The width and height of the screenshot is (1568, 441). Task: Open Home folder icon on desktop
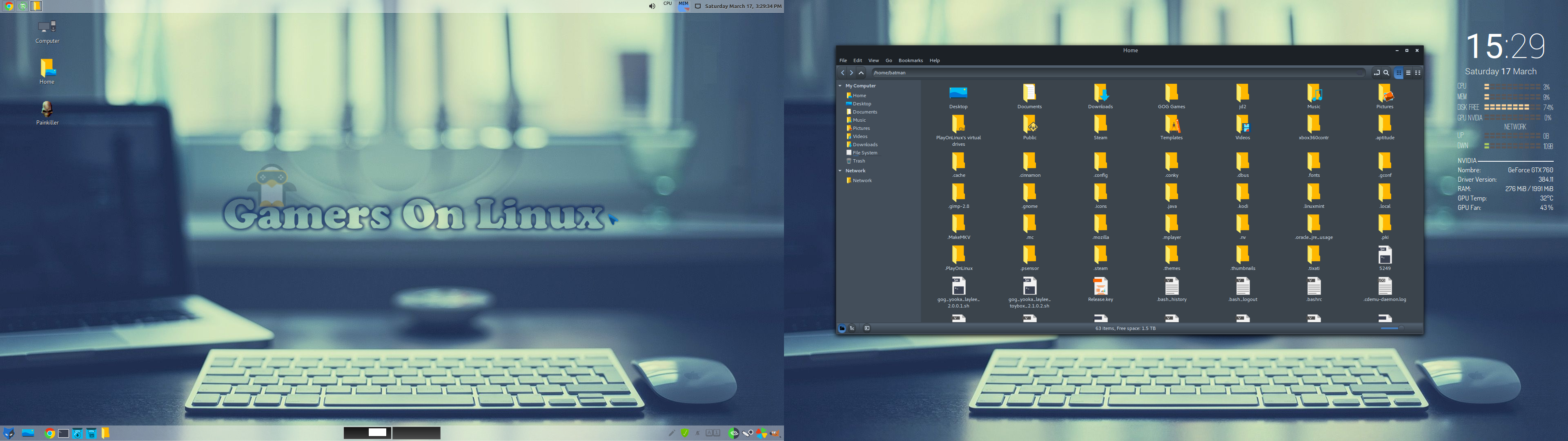(x=47, y=72)
